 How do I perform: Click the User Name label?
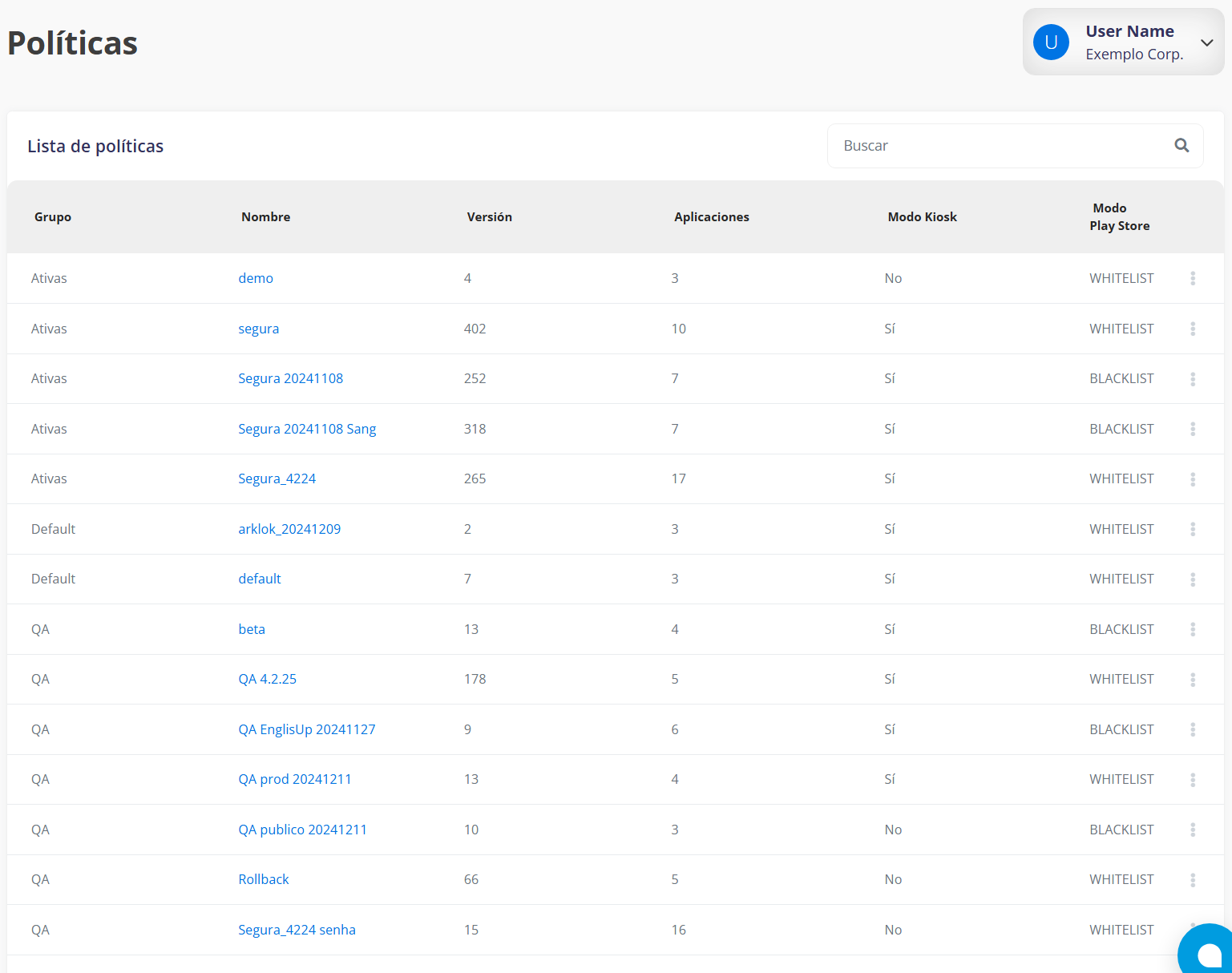1129,31
